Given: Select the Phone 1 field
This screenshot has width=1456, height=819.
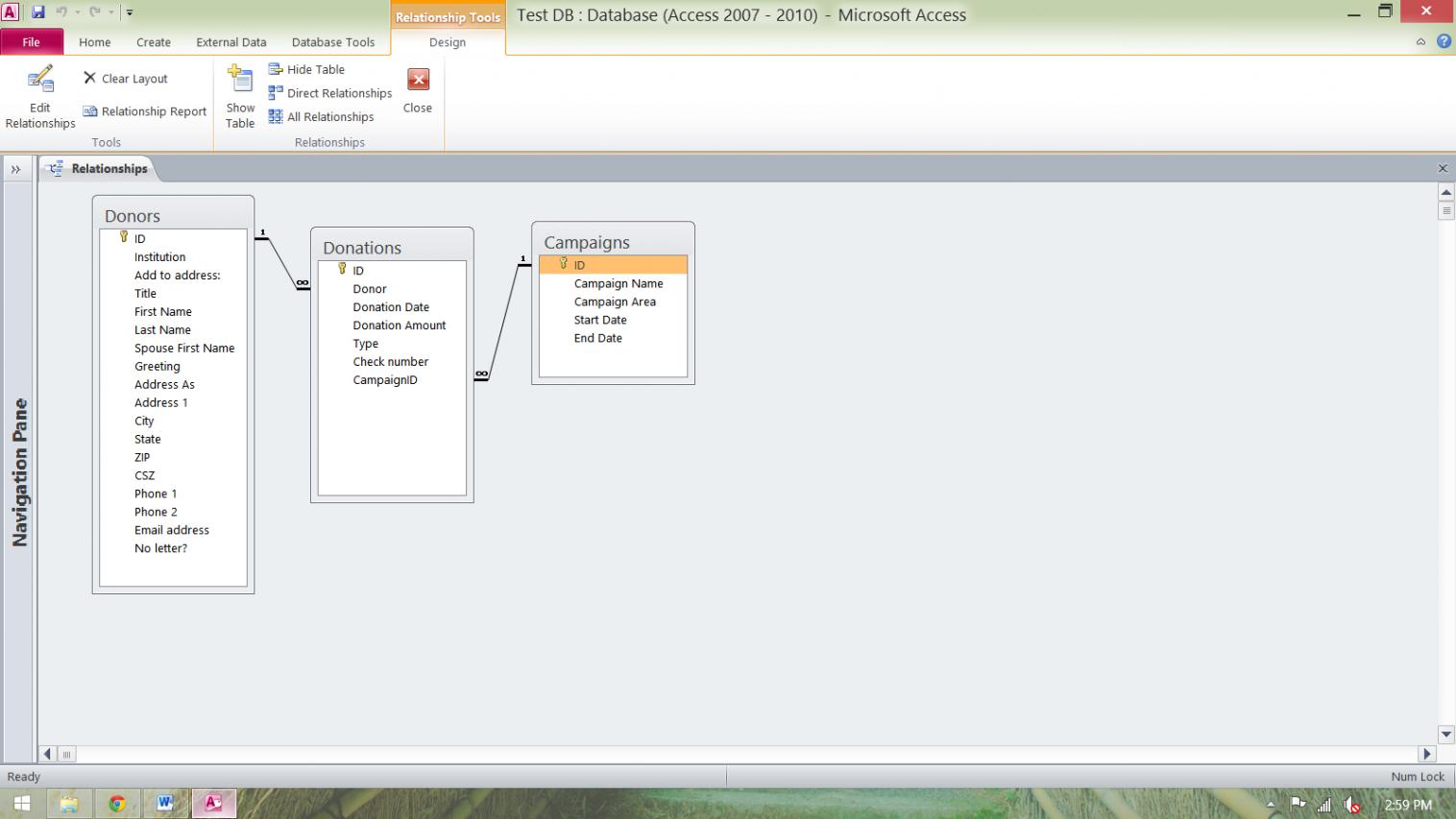Looking at the screenshot, I should pyautogui.click(x=173, y=494).
